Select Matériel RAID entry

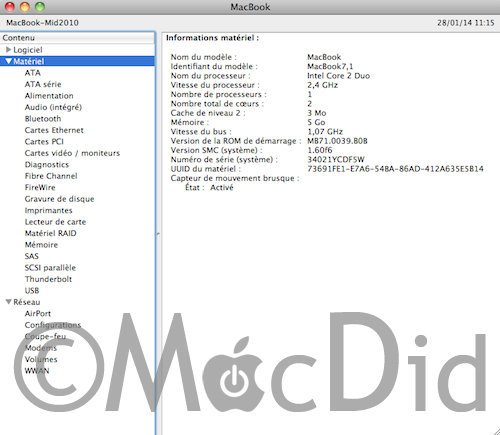[51, 233]
